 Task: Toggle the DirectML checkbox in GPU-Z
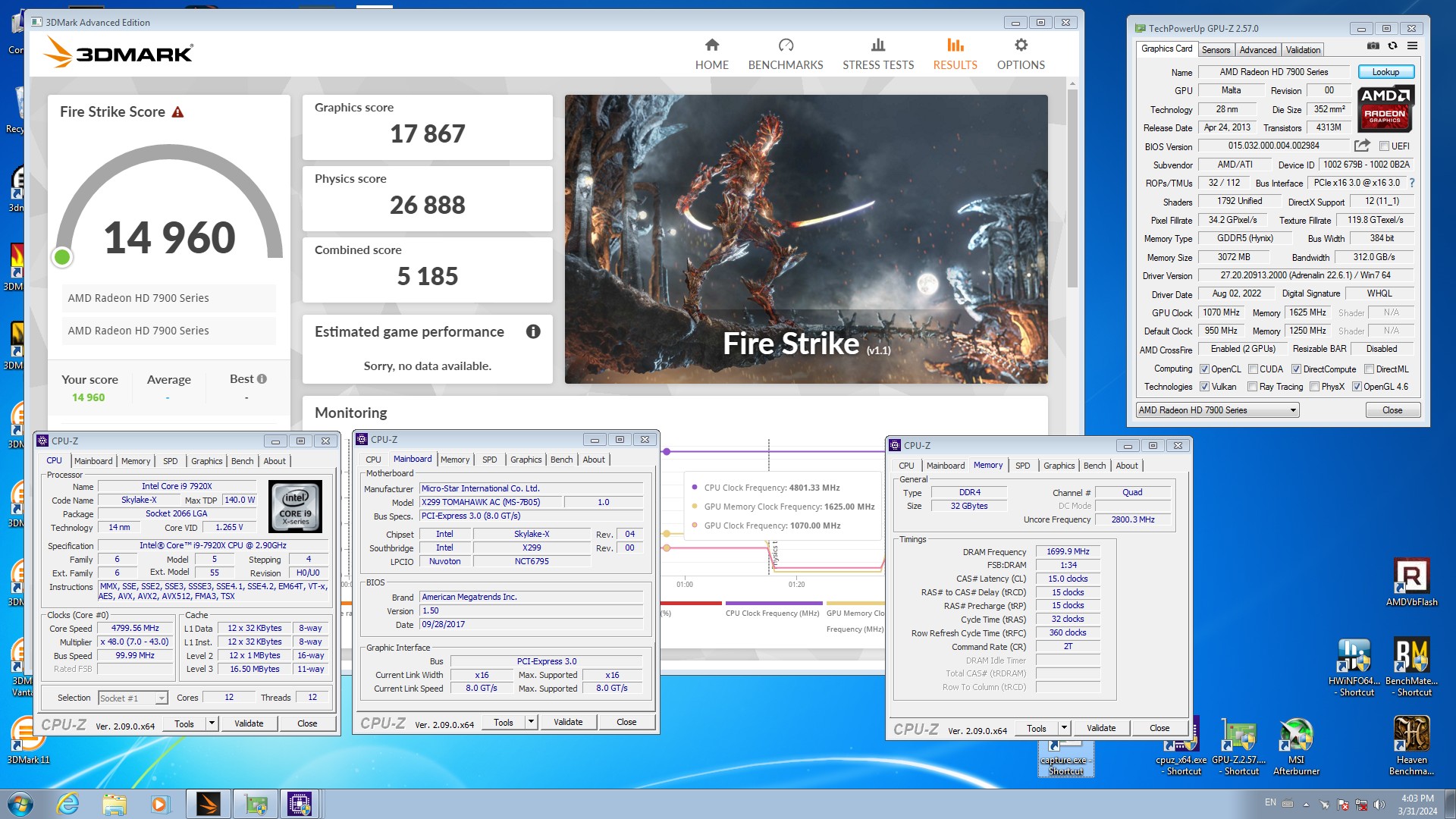click(1369, 369)
